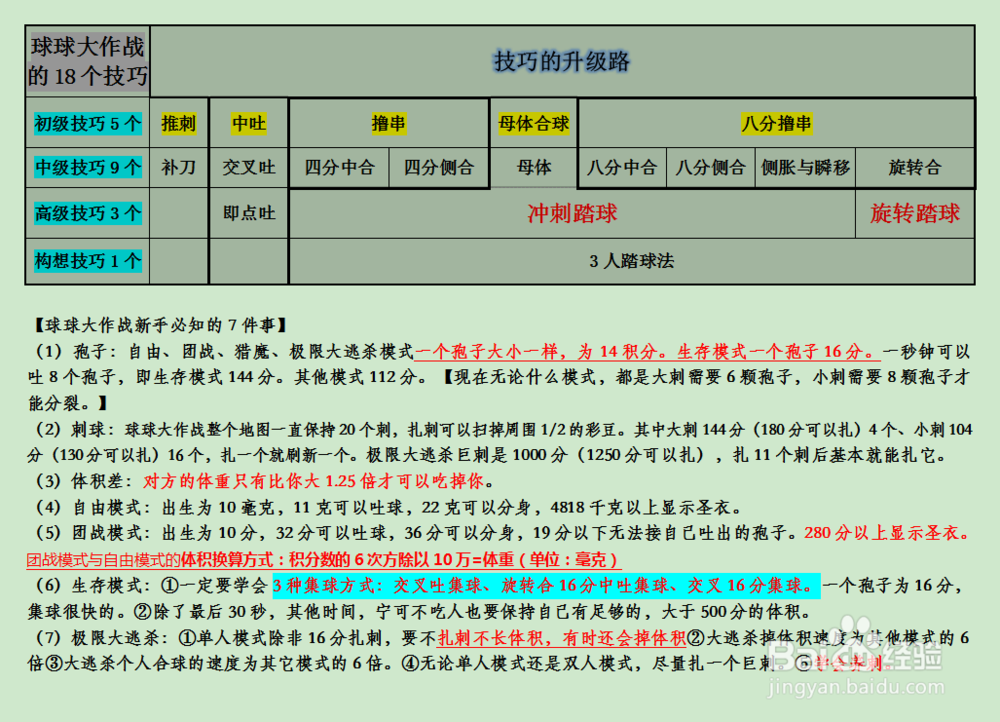Click the 补刀 cell

[x=178, y=167]
